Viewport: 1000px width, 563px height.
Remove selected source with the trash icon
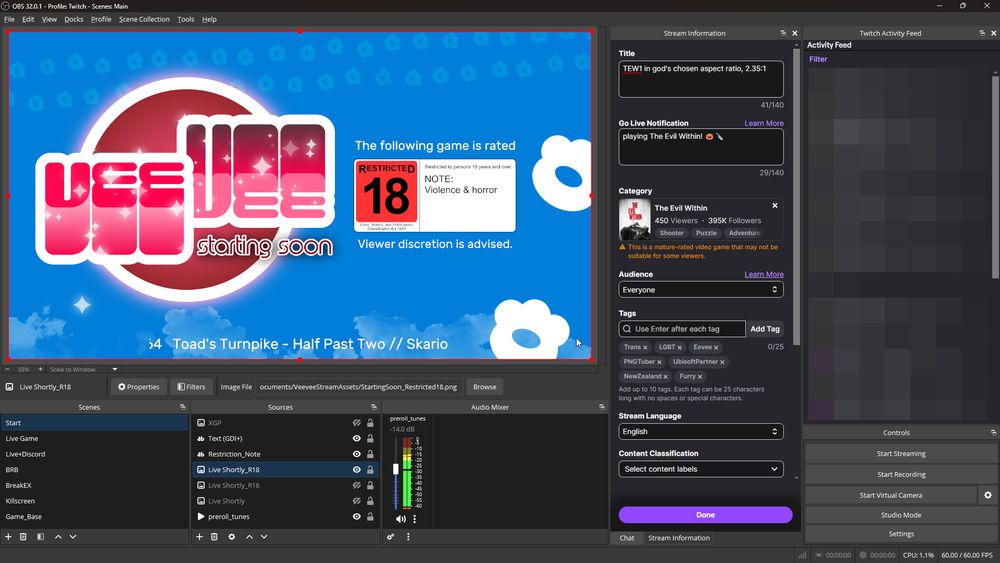pyautogui.click(x=214, y=537)
